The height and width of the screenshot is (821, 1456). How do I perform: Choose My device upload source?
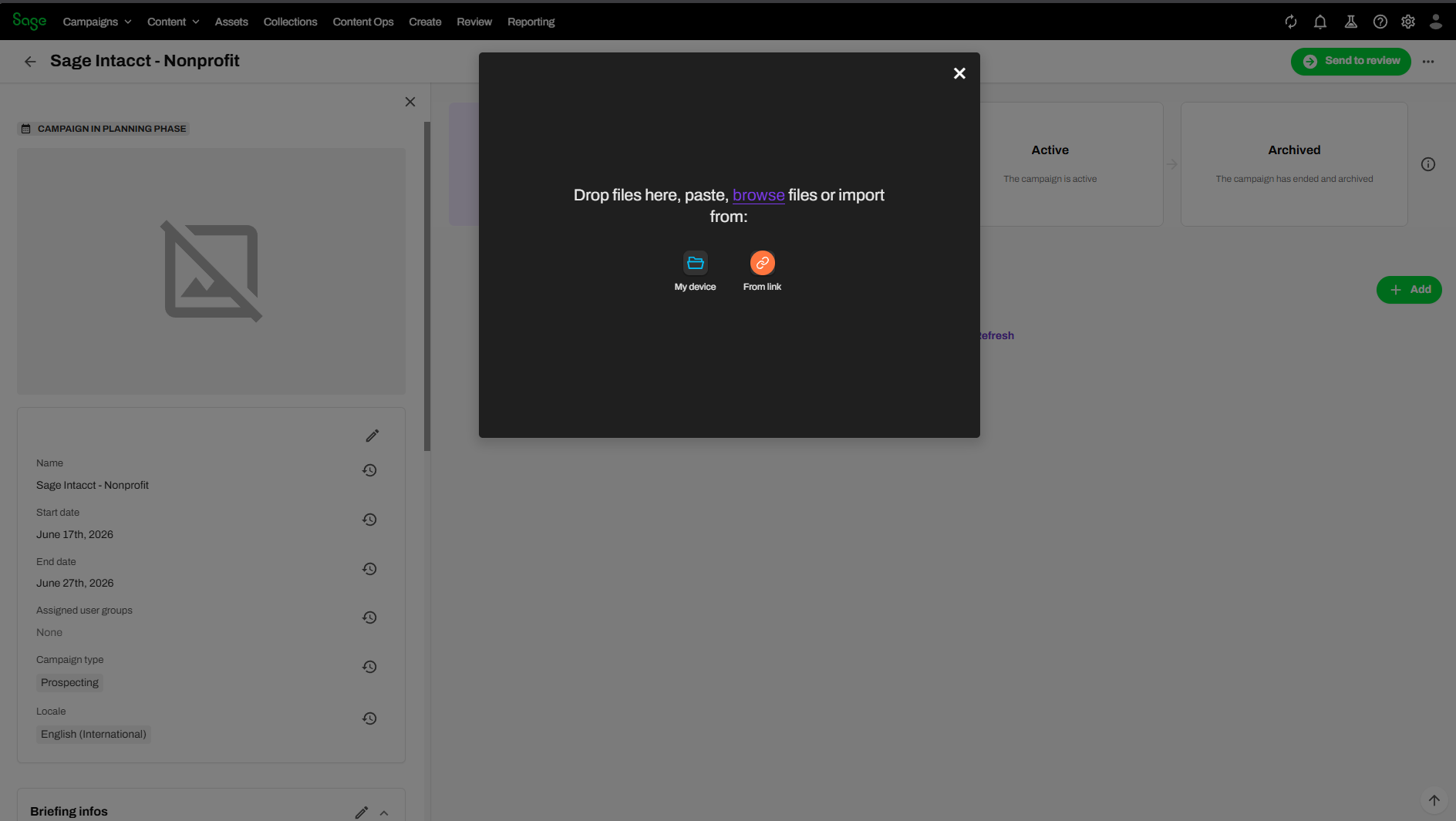(x=695, y=271)
